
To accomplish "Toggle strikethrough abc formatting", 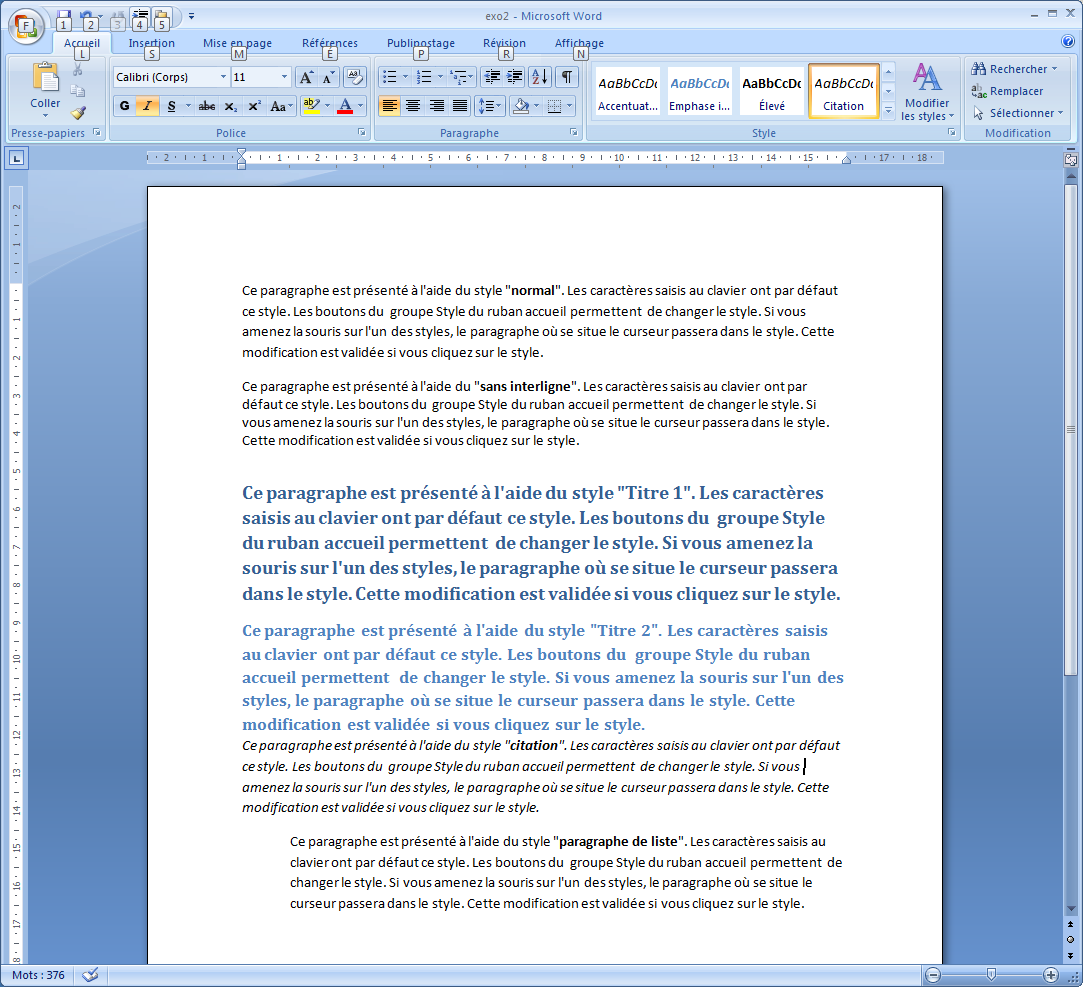I will (x=207, y=106).
